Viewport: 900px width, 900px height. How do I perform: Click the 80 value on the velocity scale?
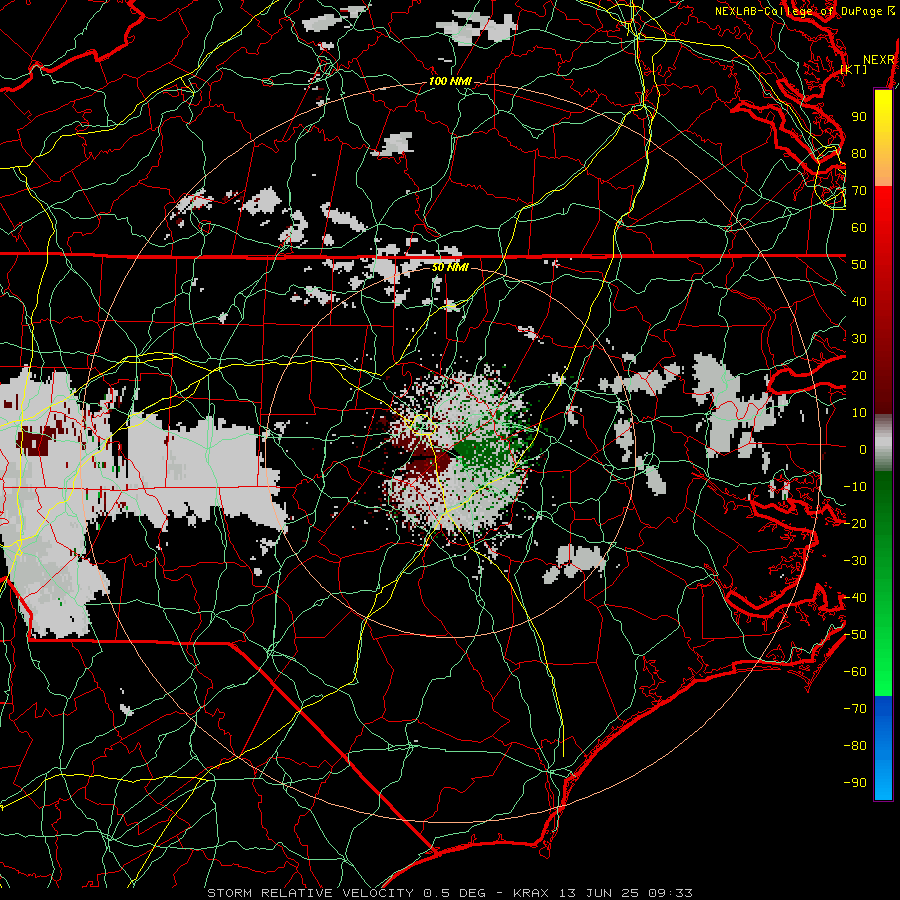click(859, 153)
